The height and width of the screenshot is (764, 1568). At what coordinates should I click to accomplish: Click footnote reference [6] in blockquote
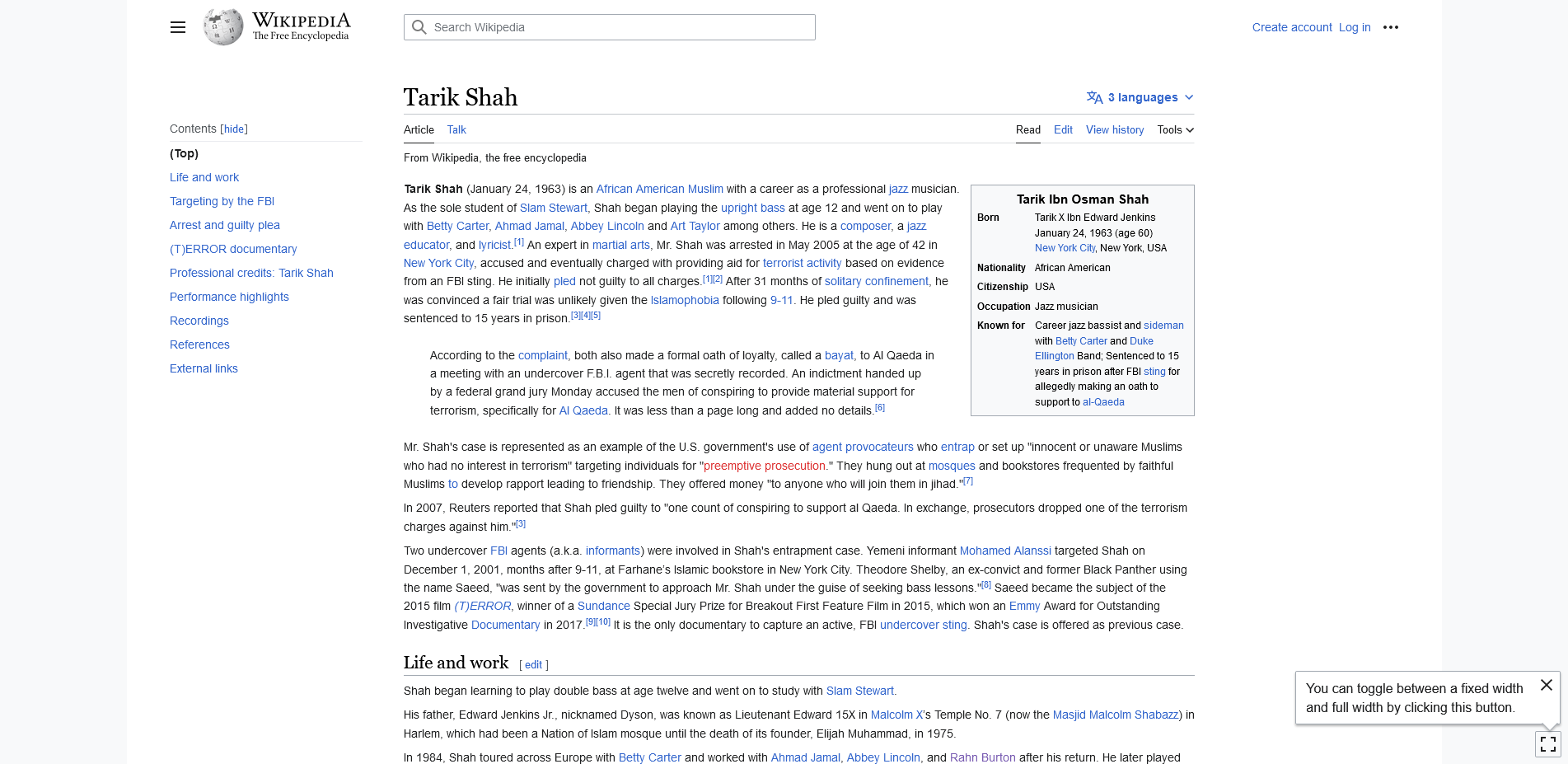coord(880,407)
